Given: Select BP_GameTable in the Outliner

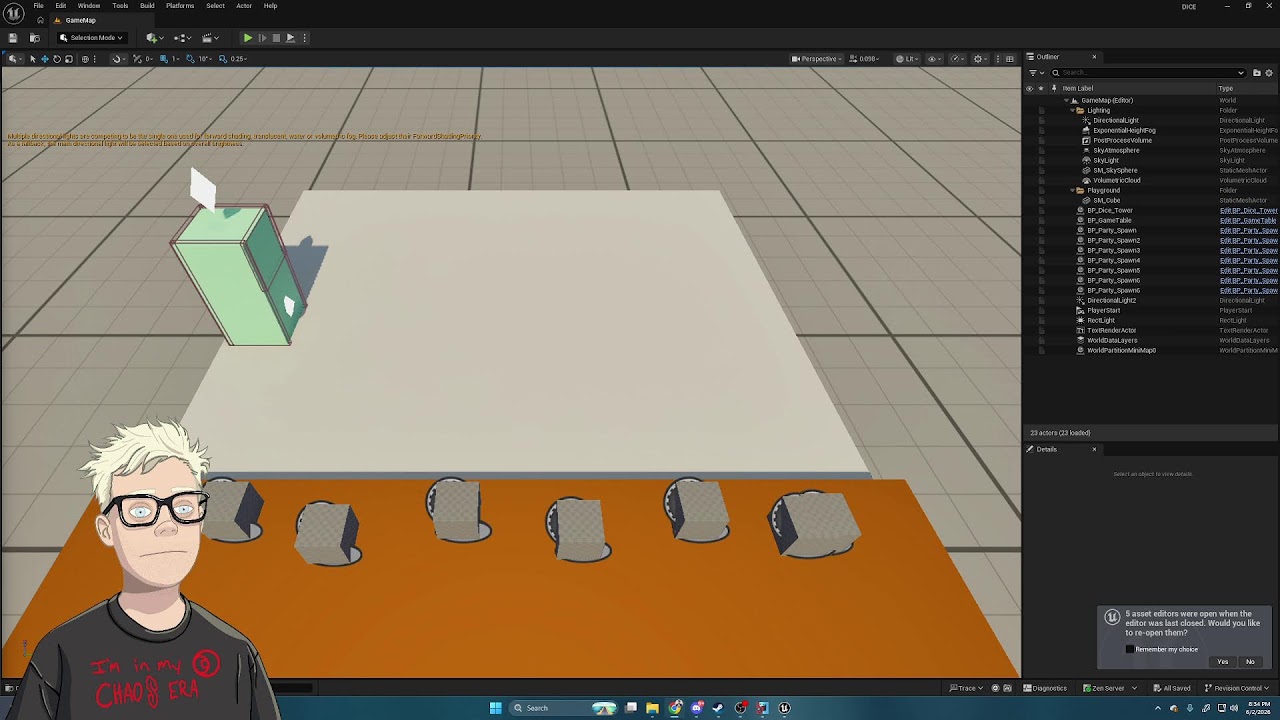Looking at the screenshot, I should click(x=1110, y=220).
